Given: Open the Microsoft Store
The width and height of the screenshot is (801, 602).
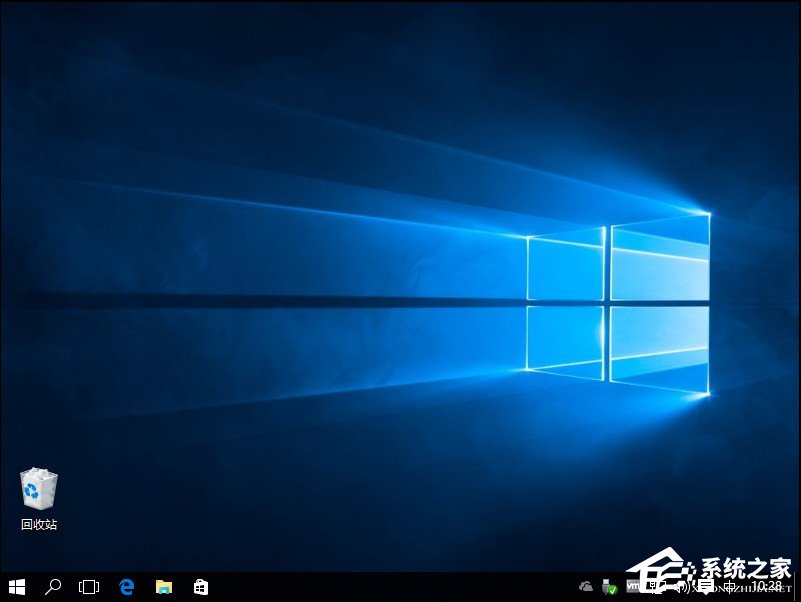Looking at the screenshot, I should pyautogui.click(x=200, y=588).
